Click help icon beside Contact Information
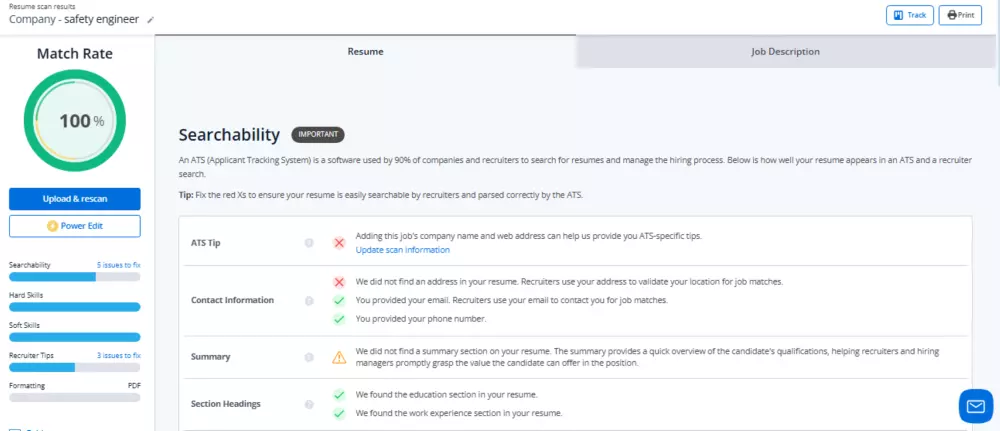 309,300
